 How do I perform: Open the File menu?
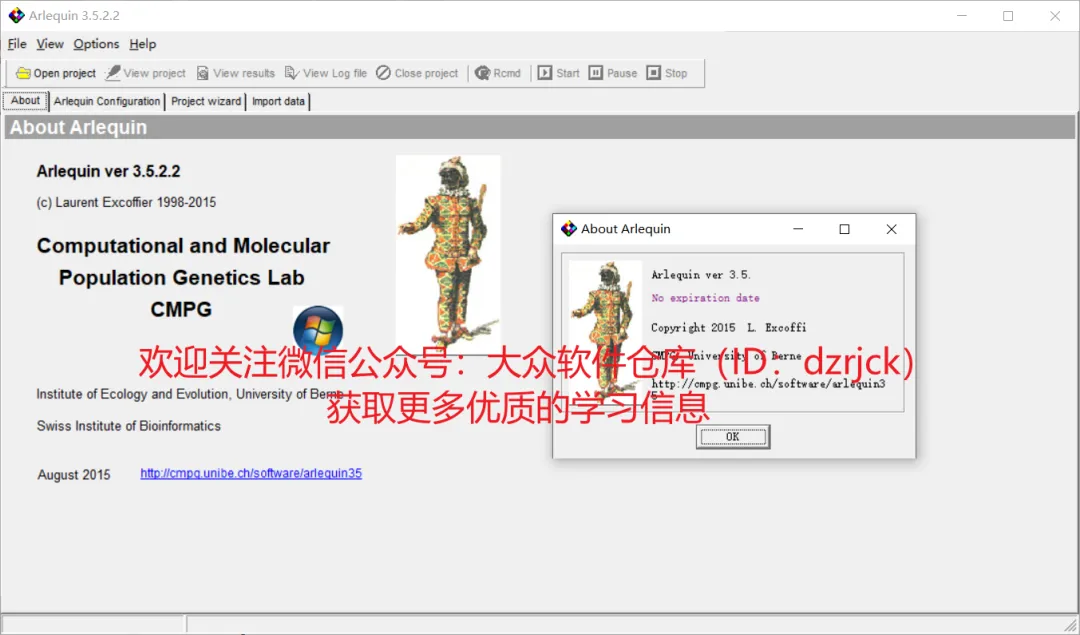pos(17,44)
